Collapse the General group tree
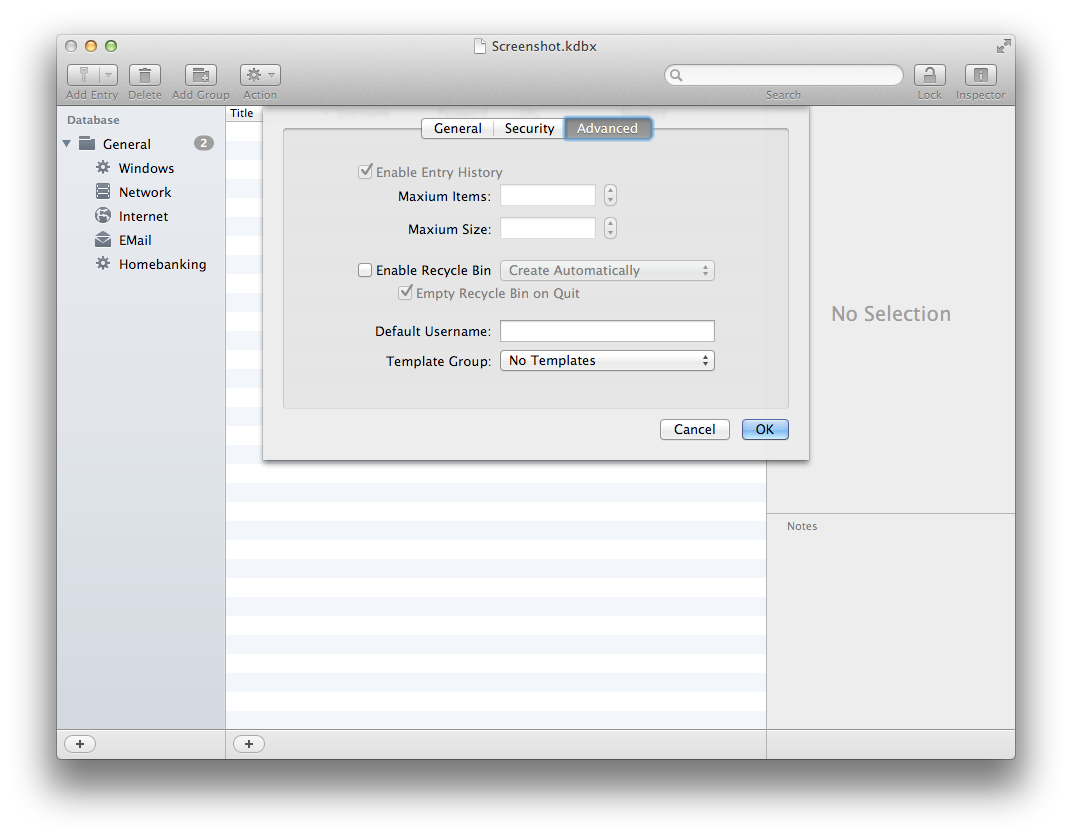The width and height of the screenshot is (1072, 838). point(67,144)
